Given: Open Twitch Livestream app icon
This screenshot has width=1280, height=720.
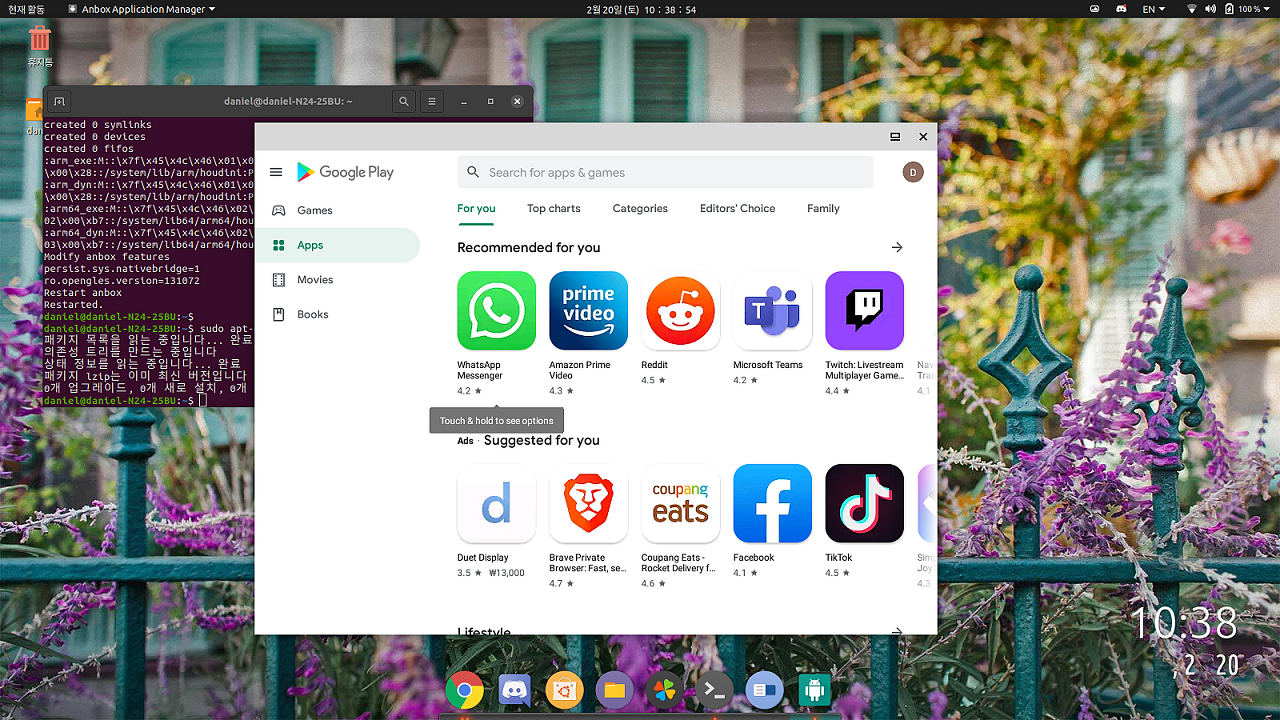Looking at the screenshot, I should point(864,311).
